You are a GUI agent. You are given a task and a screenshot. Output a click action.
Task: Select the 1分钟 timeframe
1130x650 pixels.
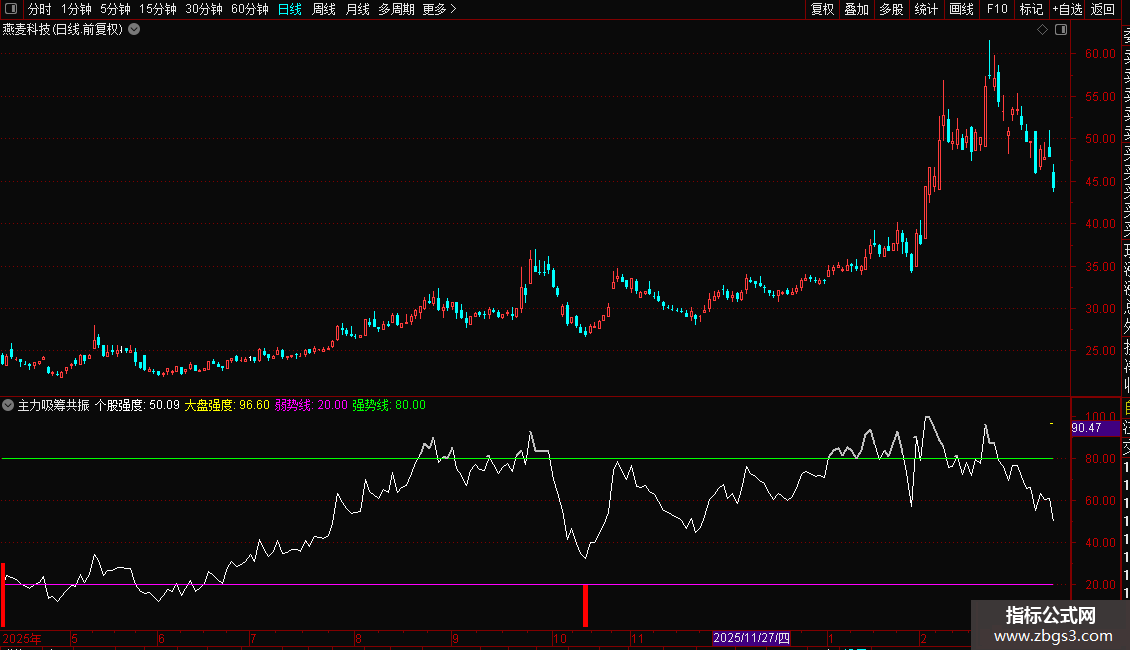[76, 9]
